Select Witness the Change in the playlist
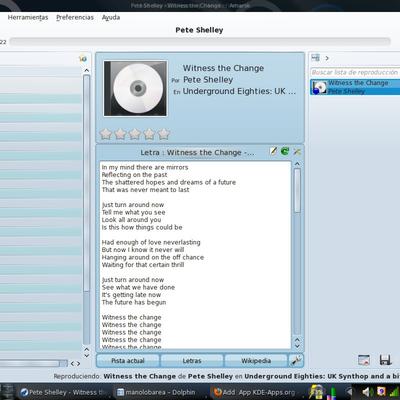 click(x=355, y=87)
